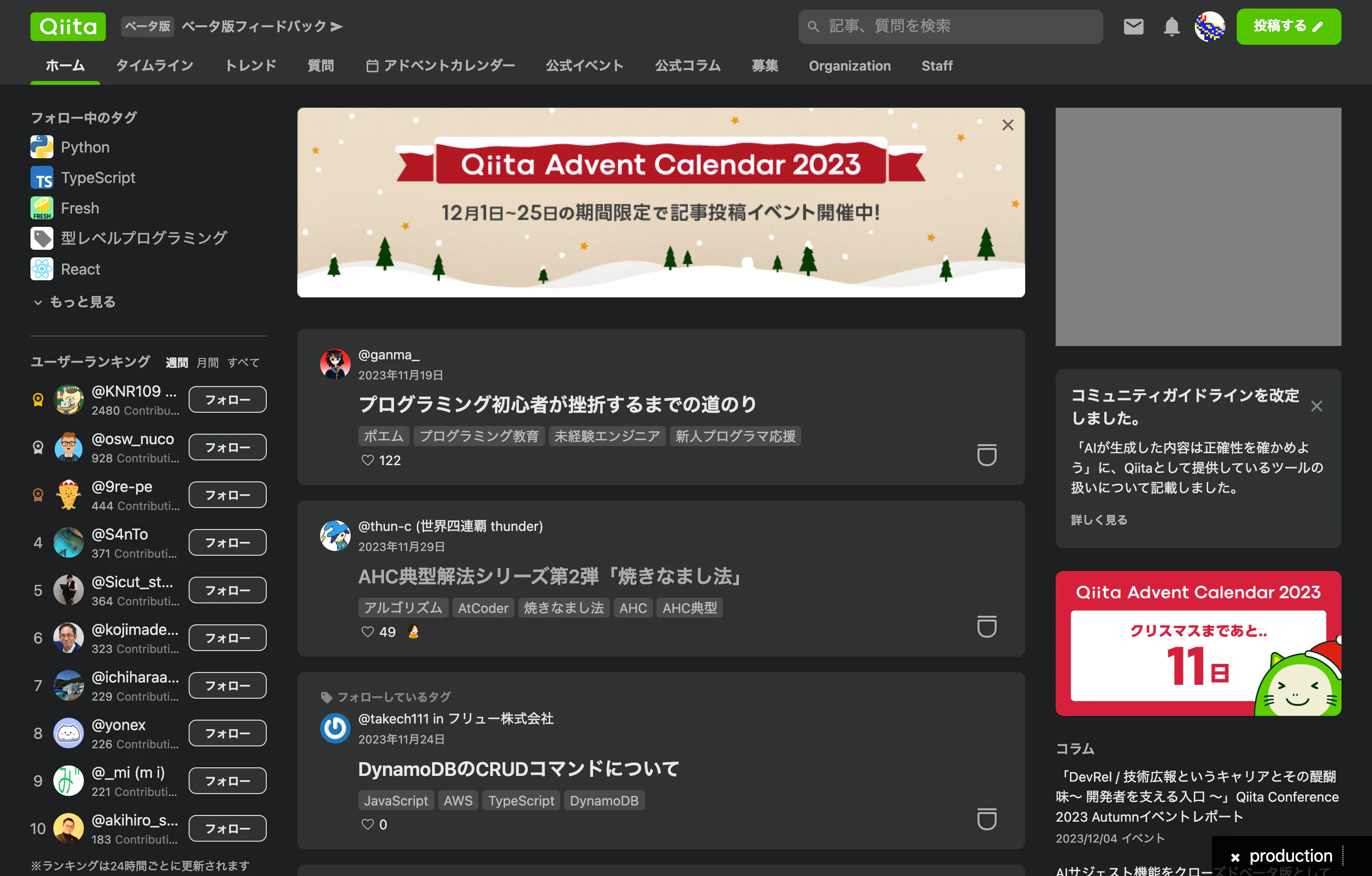Close the Advent Calendar banner
The image size is (1372, 876).
pyautogui.click(x=1008, y=125)
